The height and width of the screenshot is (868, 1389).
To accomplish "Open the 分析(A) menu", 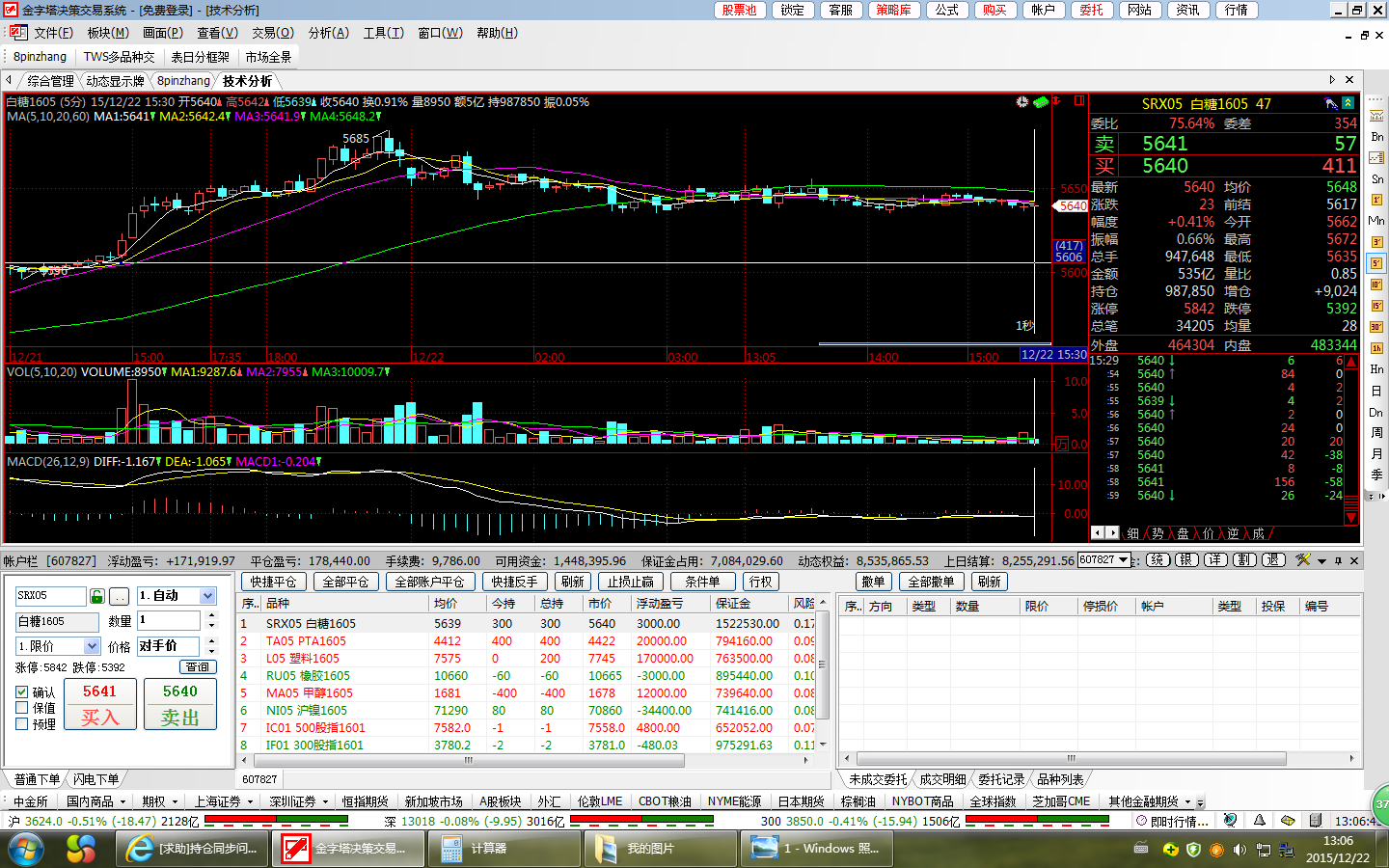I will point(328,33).
